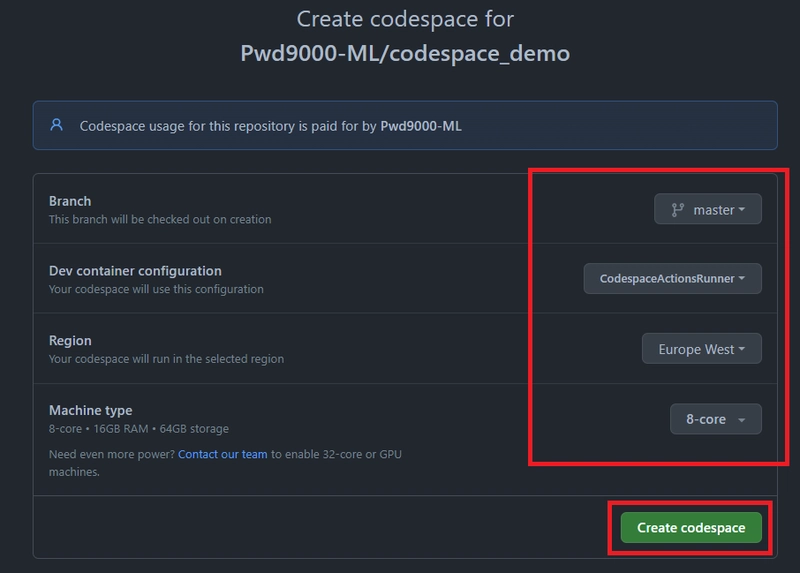Click the Branch setting label
The image size is (800, 573).
(70, 201)
